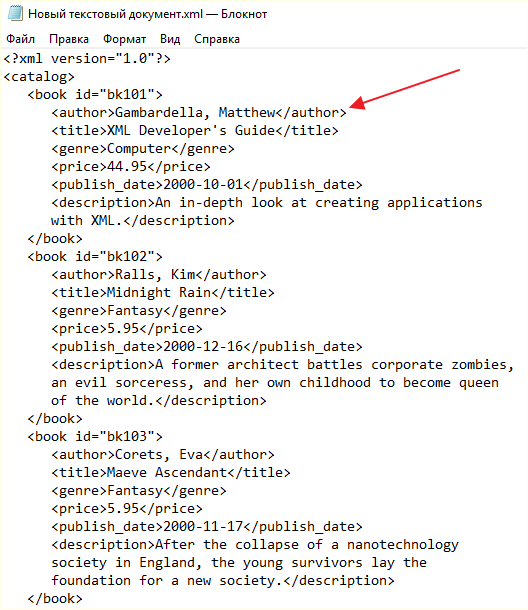
Task: Click the line book id="bk101"
Action: click(95, 95)
